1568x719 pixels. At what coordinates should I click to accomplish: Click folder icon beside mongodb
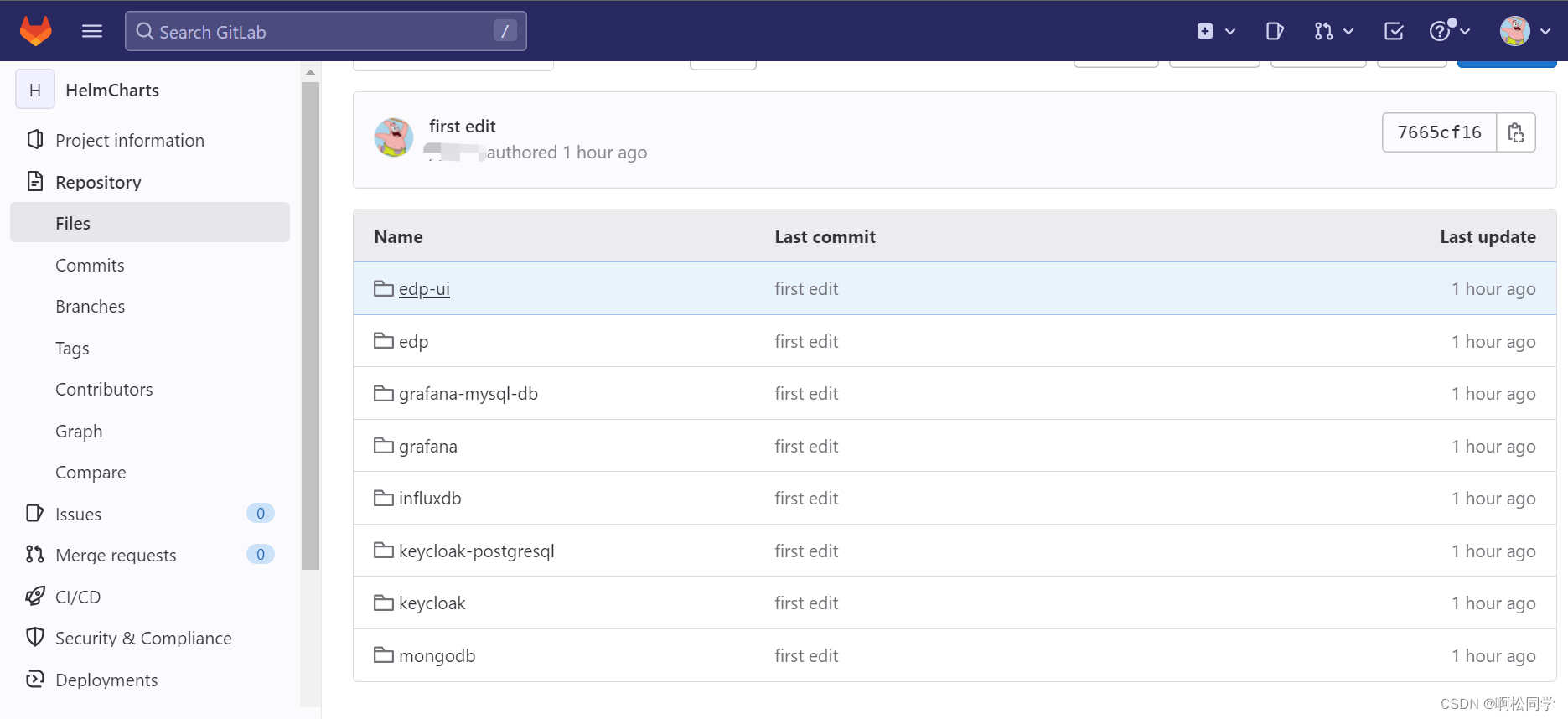pyautogui.click(x=384, y=655)
